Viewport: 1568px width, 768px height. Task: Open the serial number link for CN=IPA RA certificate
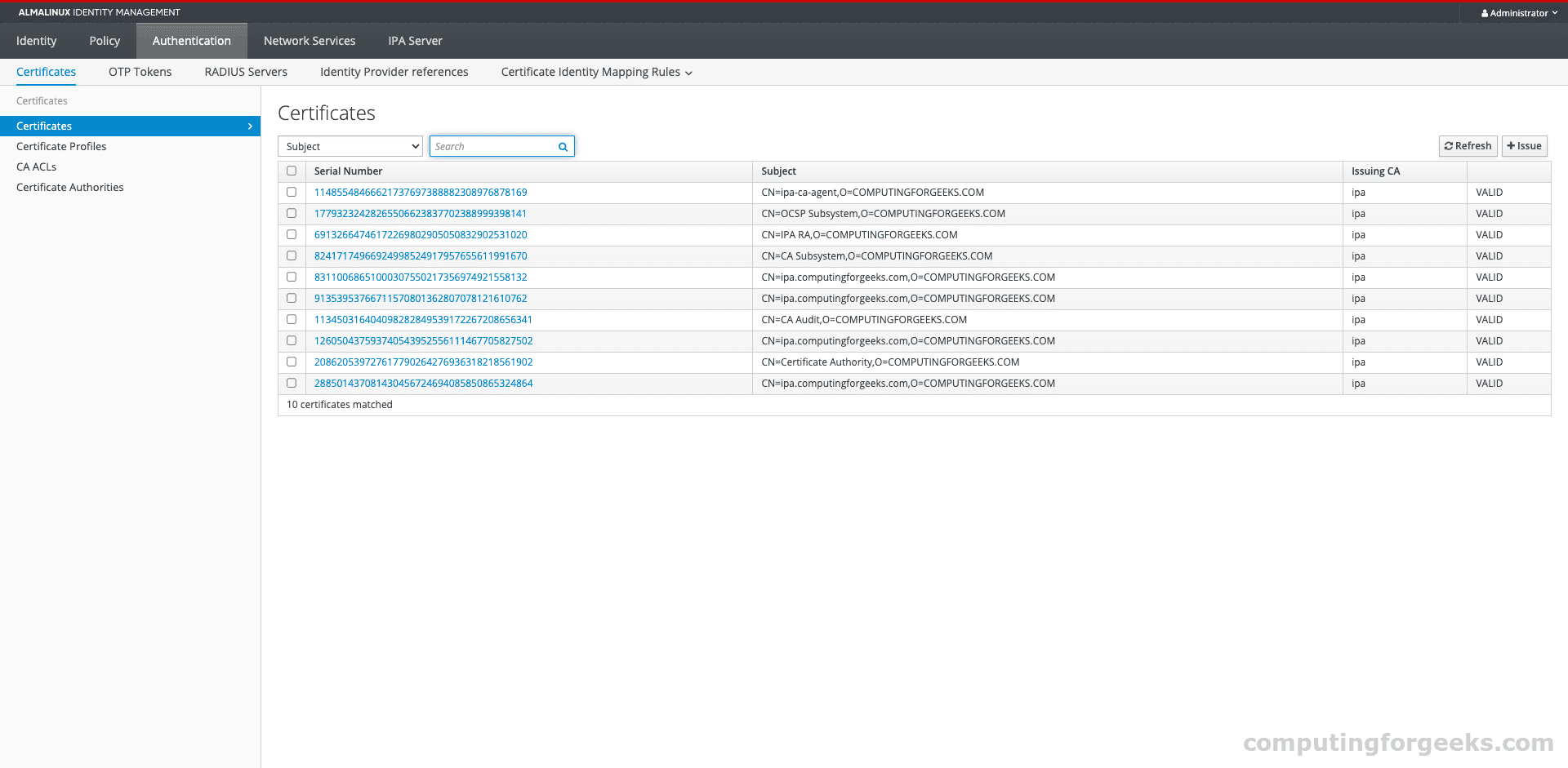(421, 234)
